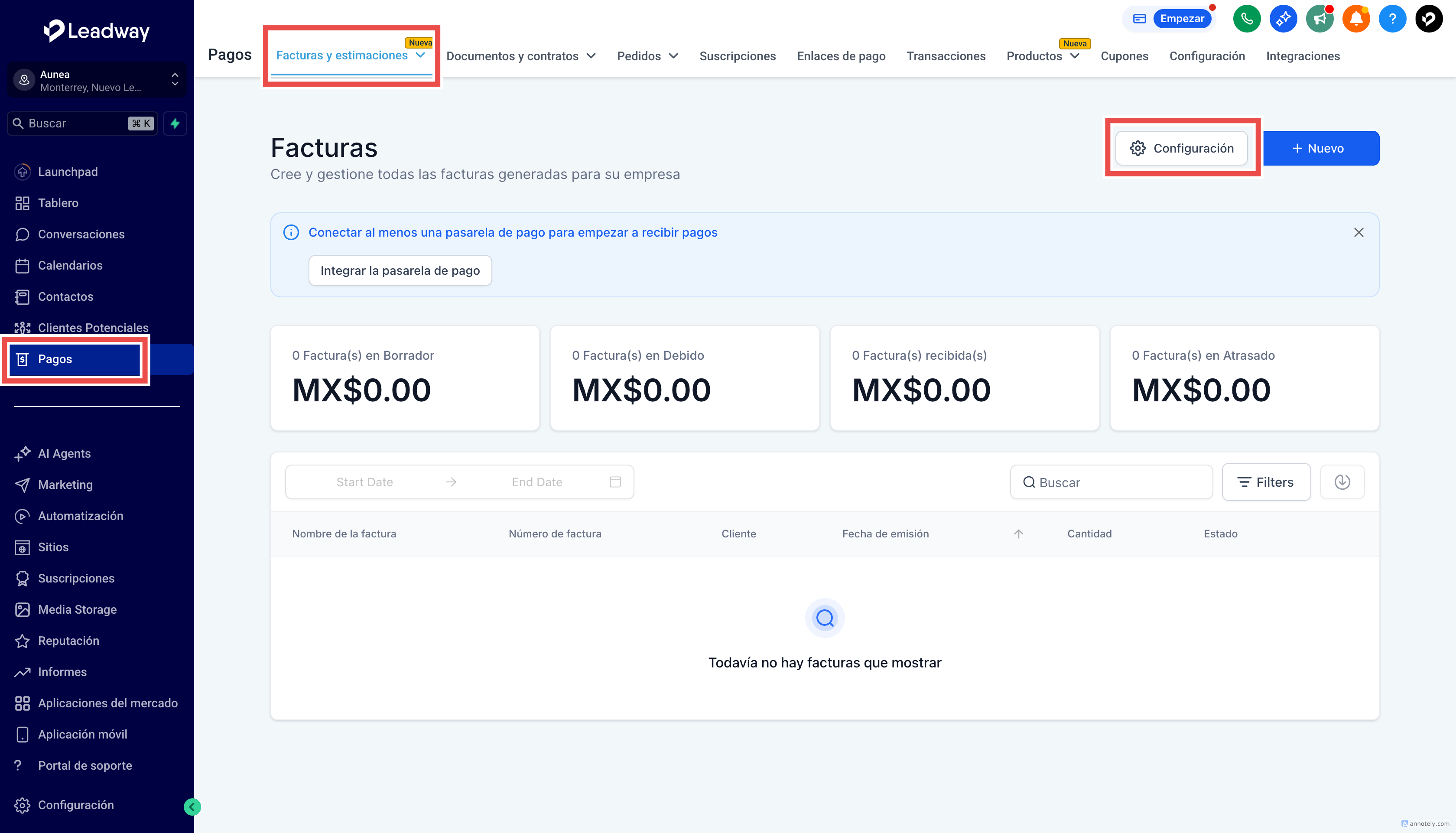1456x833 pixels.
Task: Open Aunea account switcher
Action: click(x=96, y=81)
